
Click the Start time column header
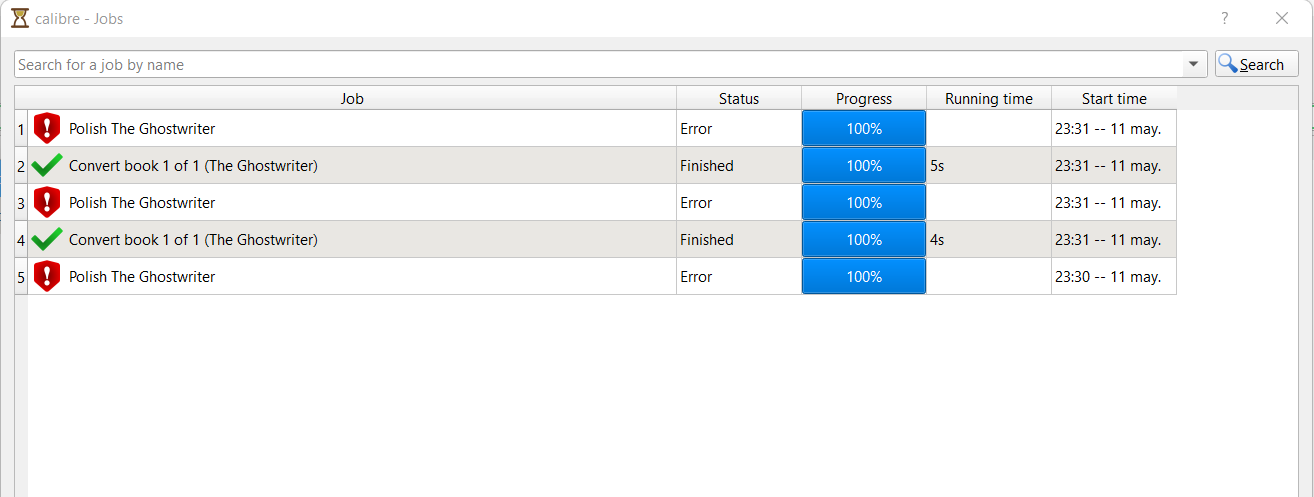click(1114, 99)
